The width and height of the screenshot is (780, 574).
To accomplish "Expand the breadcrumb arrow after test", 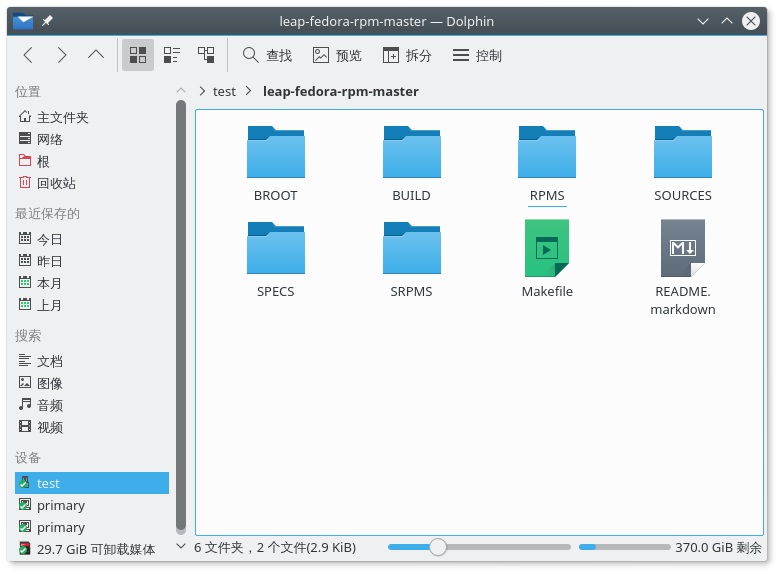I will coord(249,92).
